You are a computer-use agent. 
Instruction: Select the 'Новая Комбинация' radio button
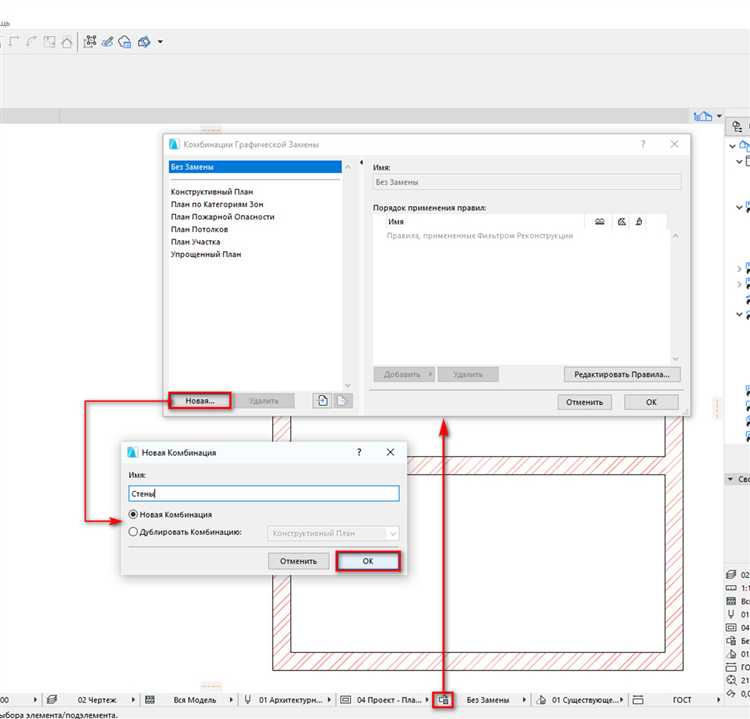tap(133, 514)
